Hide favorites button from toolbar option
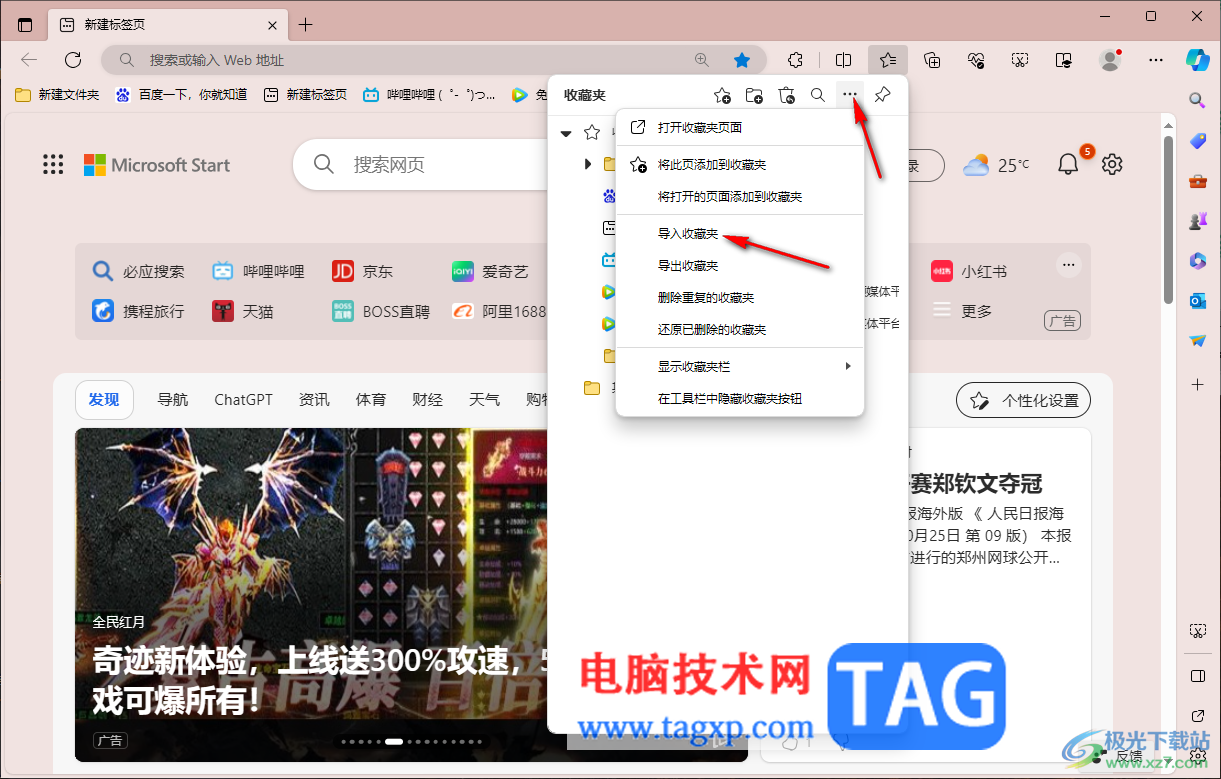 pos(740,399)
